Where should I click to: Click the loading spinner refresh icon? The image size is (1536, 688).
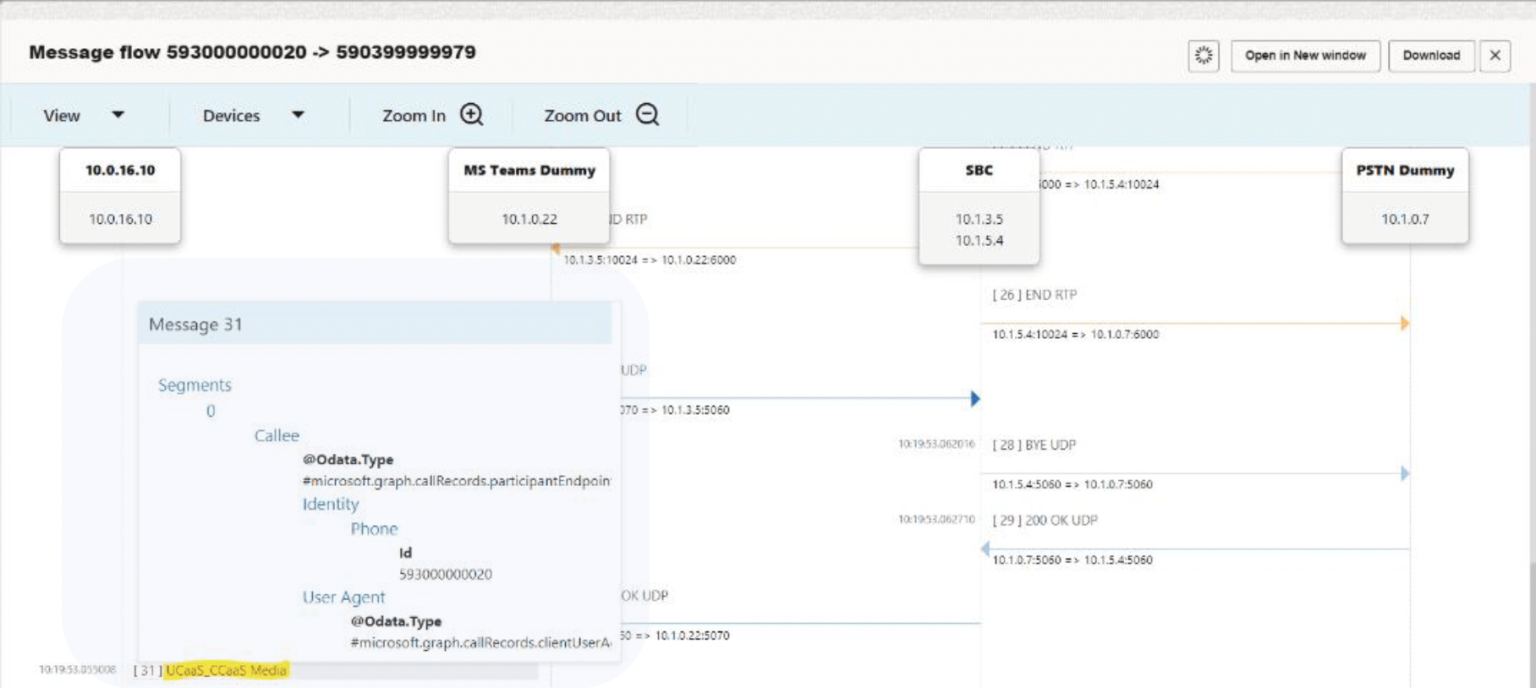coord(1203,56)
